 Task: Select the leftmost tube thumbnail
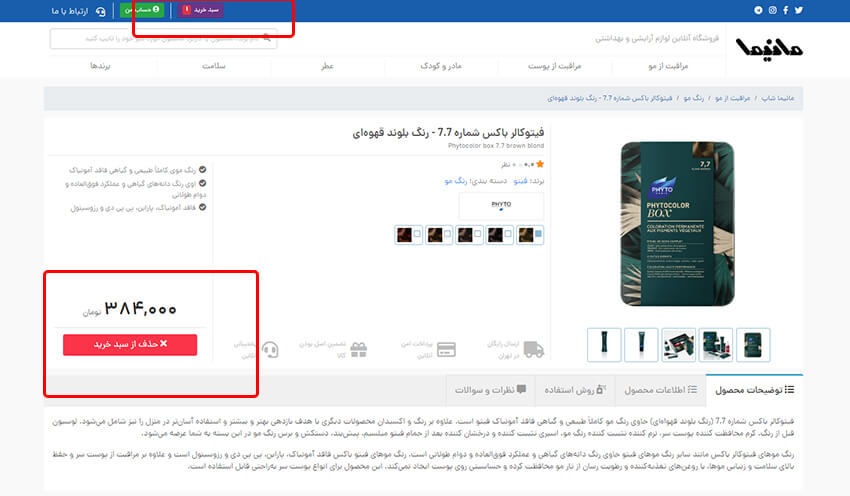tap(604, 345)
